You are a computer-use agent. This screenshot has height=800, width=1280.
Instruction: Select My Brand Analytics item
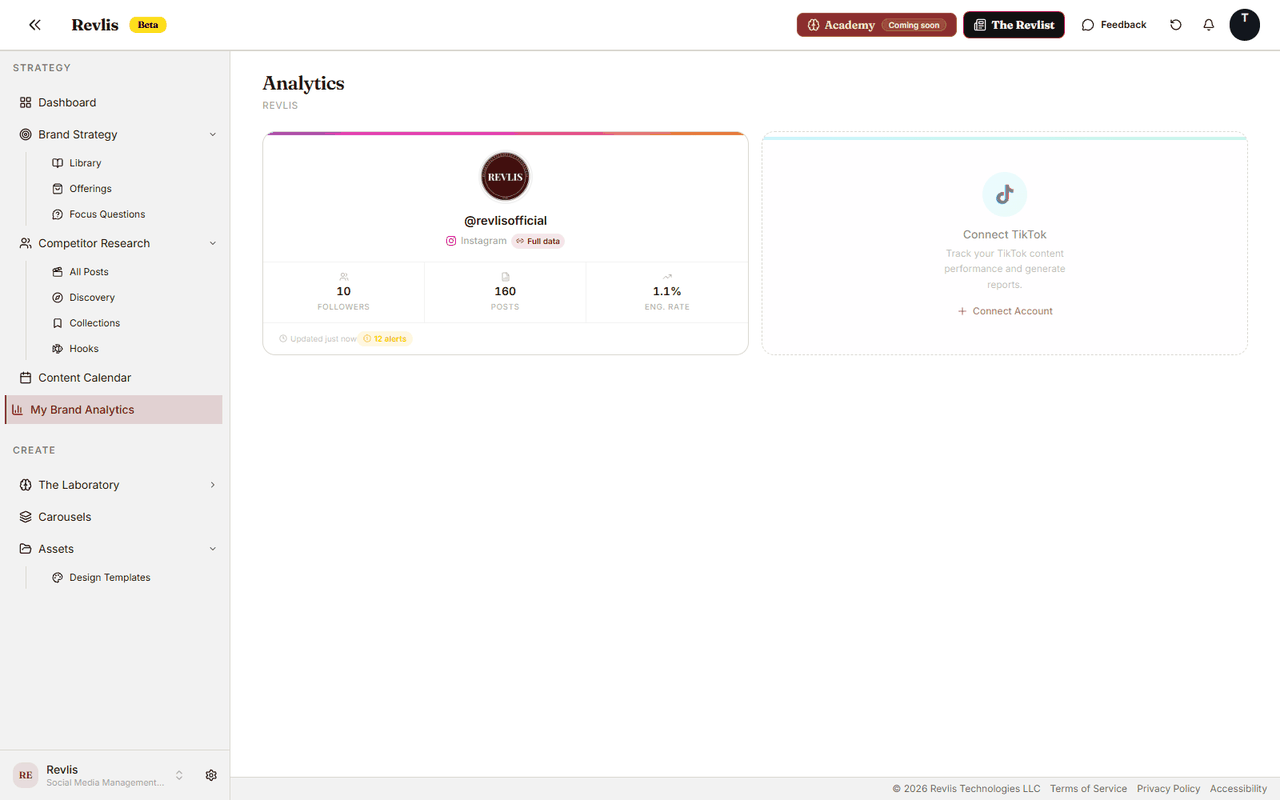114,409
